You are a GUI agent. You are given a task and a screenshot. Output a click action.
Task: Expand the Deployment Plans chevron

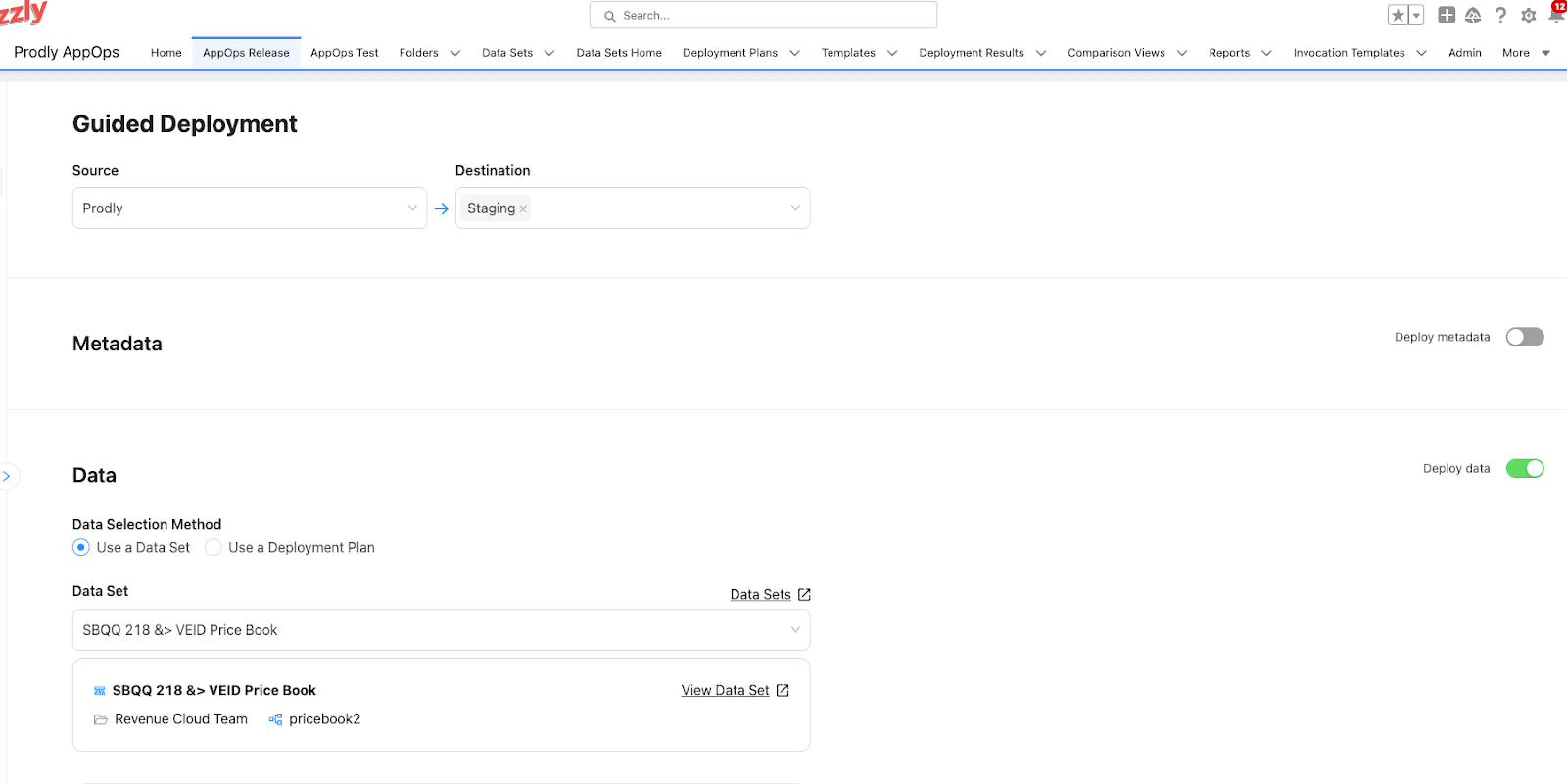(794, 53)
